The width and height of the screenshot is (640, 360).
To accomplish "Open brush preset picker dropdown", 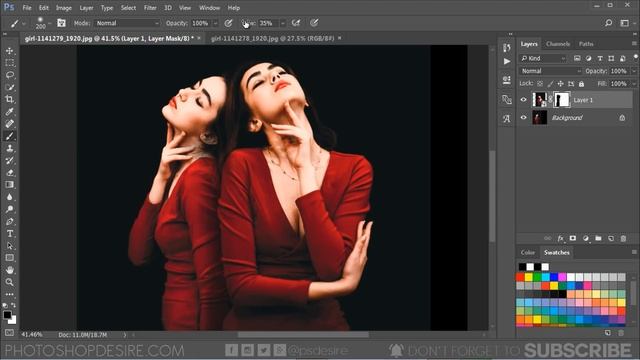I will (x=49, y=23).
